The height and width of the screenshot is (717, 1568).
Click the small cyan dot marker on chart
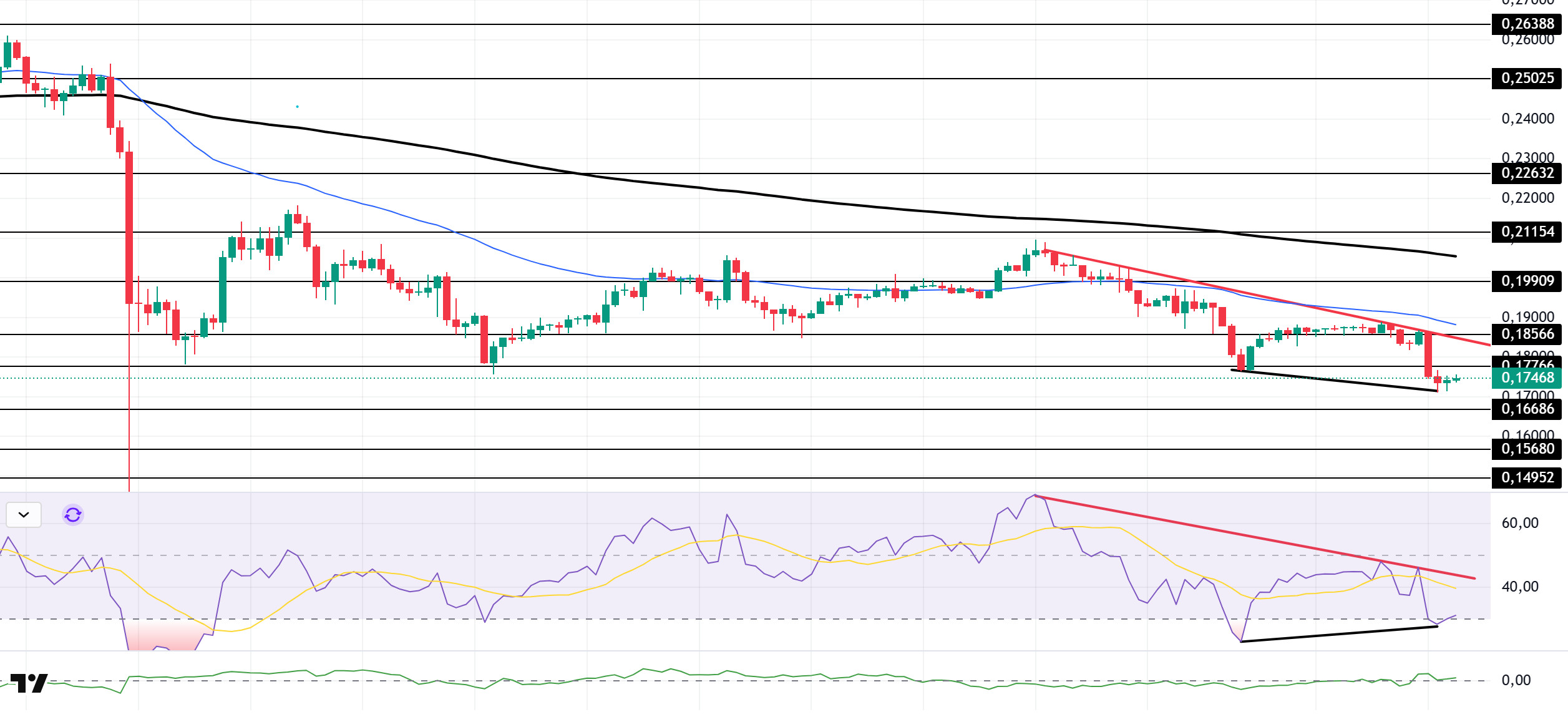point(297,107)
